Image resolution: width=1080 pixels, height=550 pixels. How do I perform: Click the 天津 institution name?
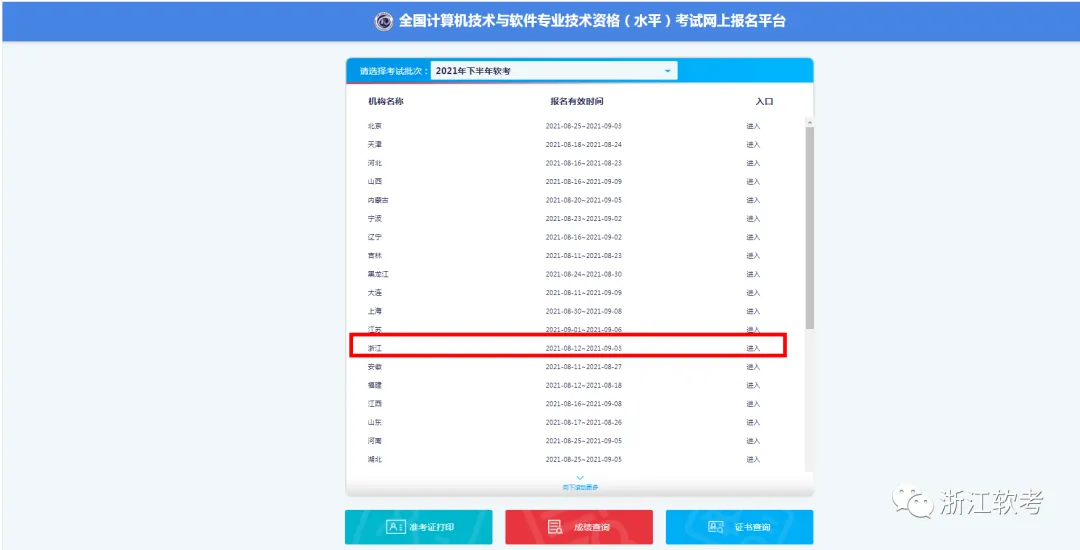375,145
